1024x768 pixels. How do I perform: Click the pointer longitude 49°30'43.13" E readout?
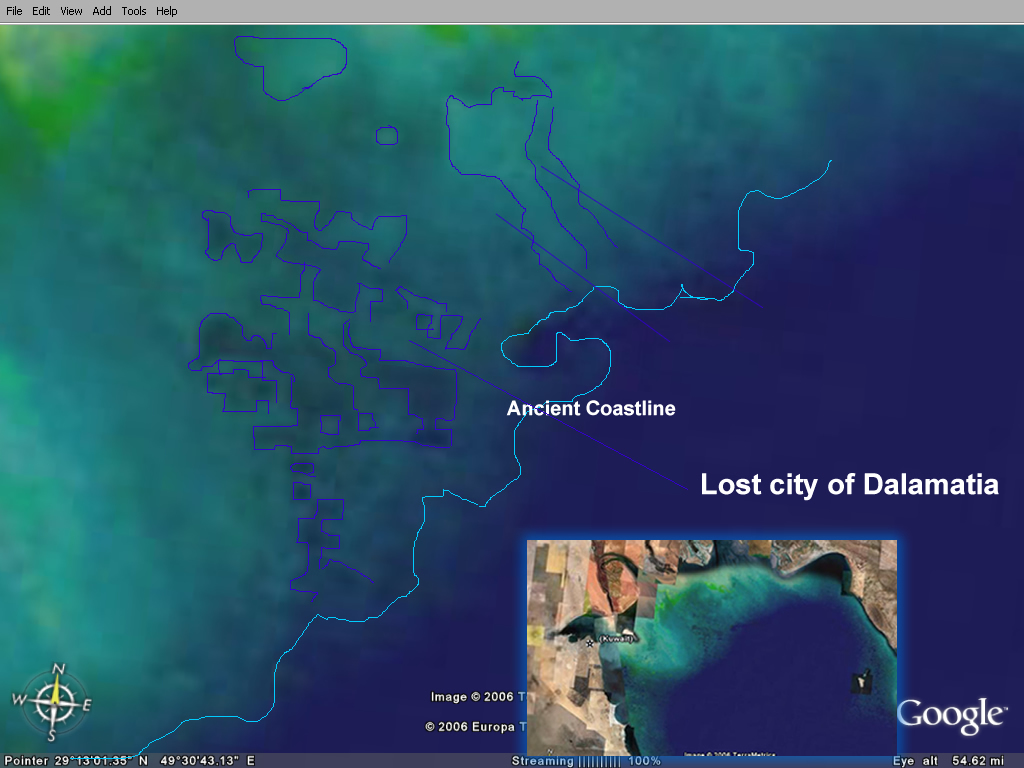click(208, 761)
